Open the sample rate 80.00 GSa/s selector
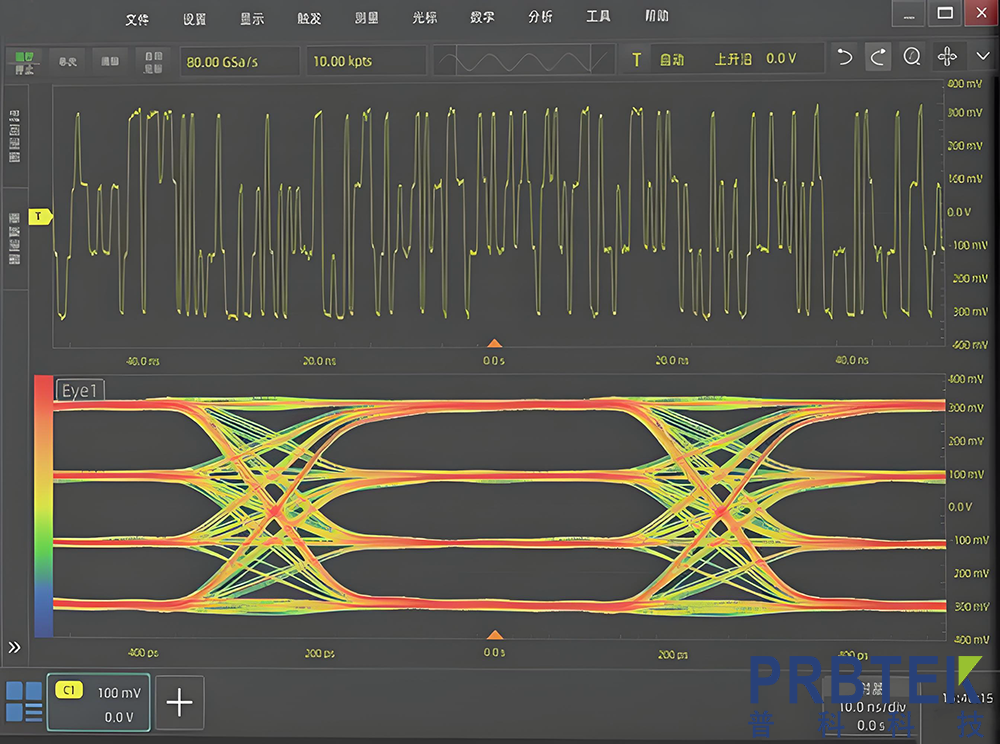 [240, 60]
